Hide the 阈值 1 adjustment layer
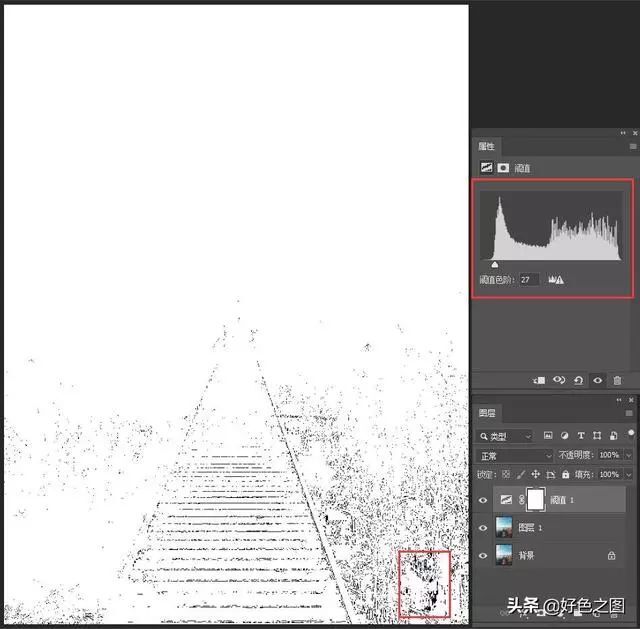 pos(485,499)
